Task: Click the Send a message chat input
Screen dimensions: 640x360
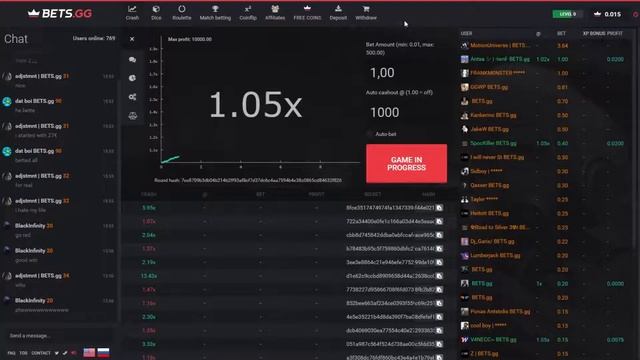Action: tap(59, 336)
